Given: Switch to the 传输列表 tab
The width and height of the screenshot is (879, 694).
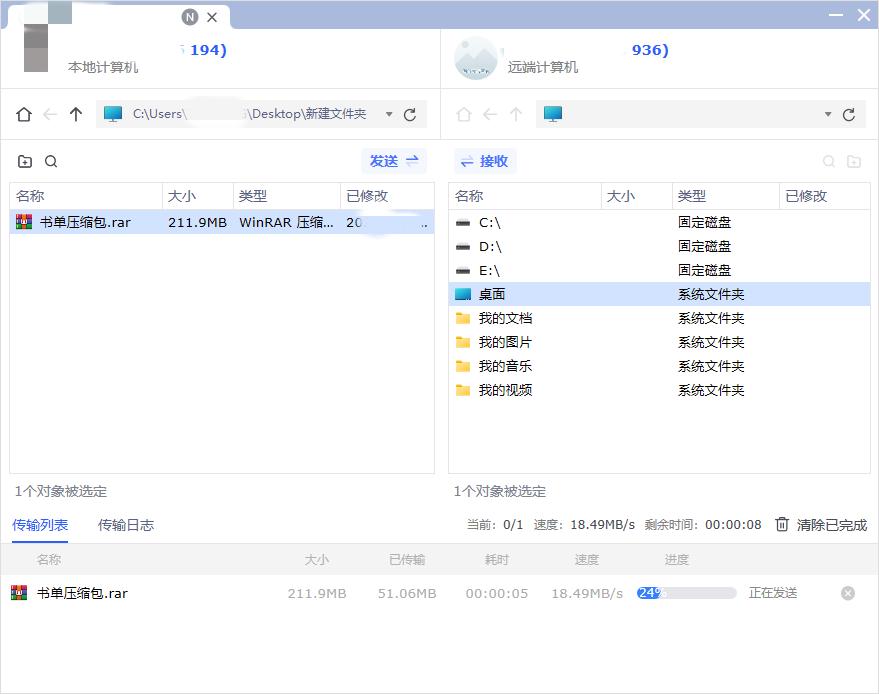Looking at the screenshot, I should (40, 525).
